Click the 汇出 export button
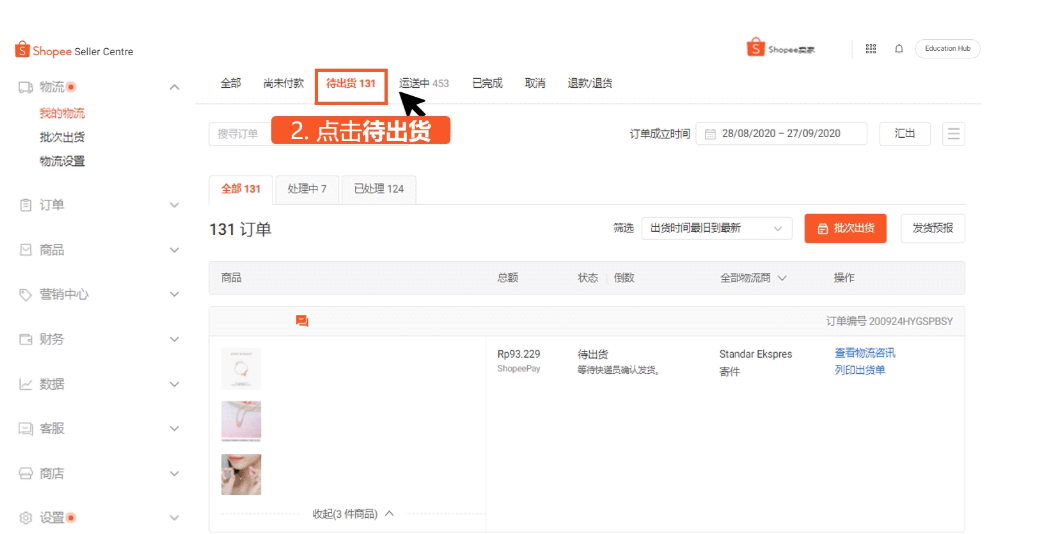This screenshot has height=534, width=1045. pyautogui.click(x=904, y=134)
